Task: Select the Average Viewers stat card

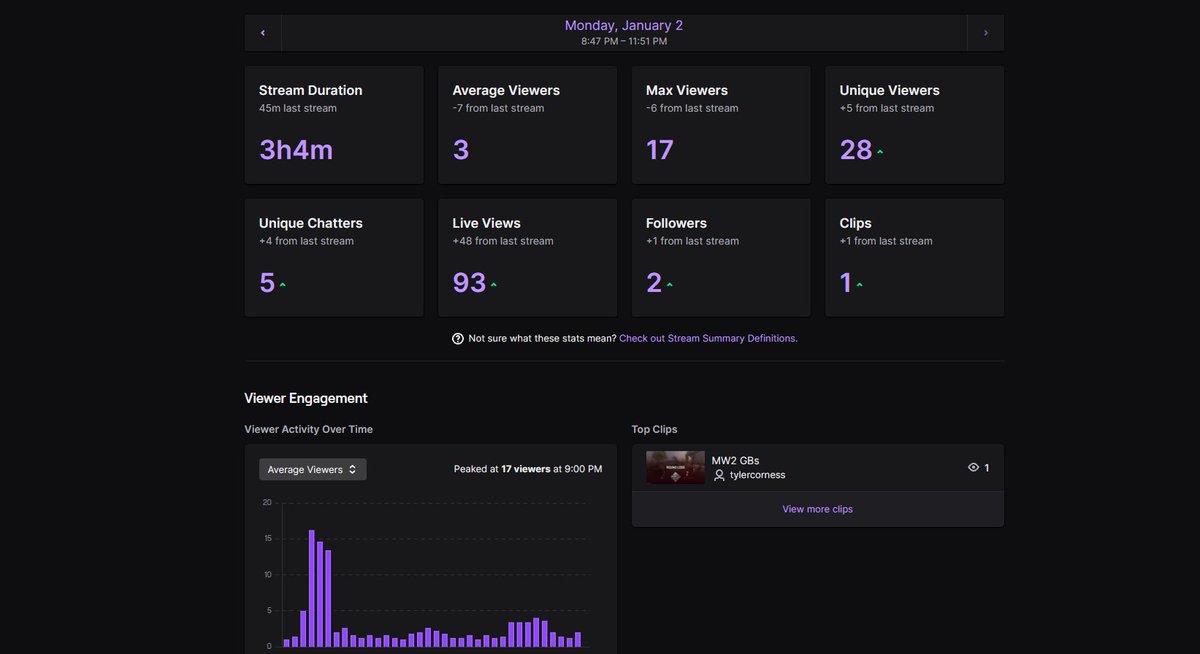Action: [x=527, y=125]
